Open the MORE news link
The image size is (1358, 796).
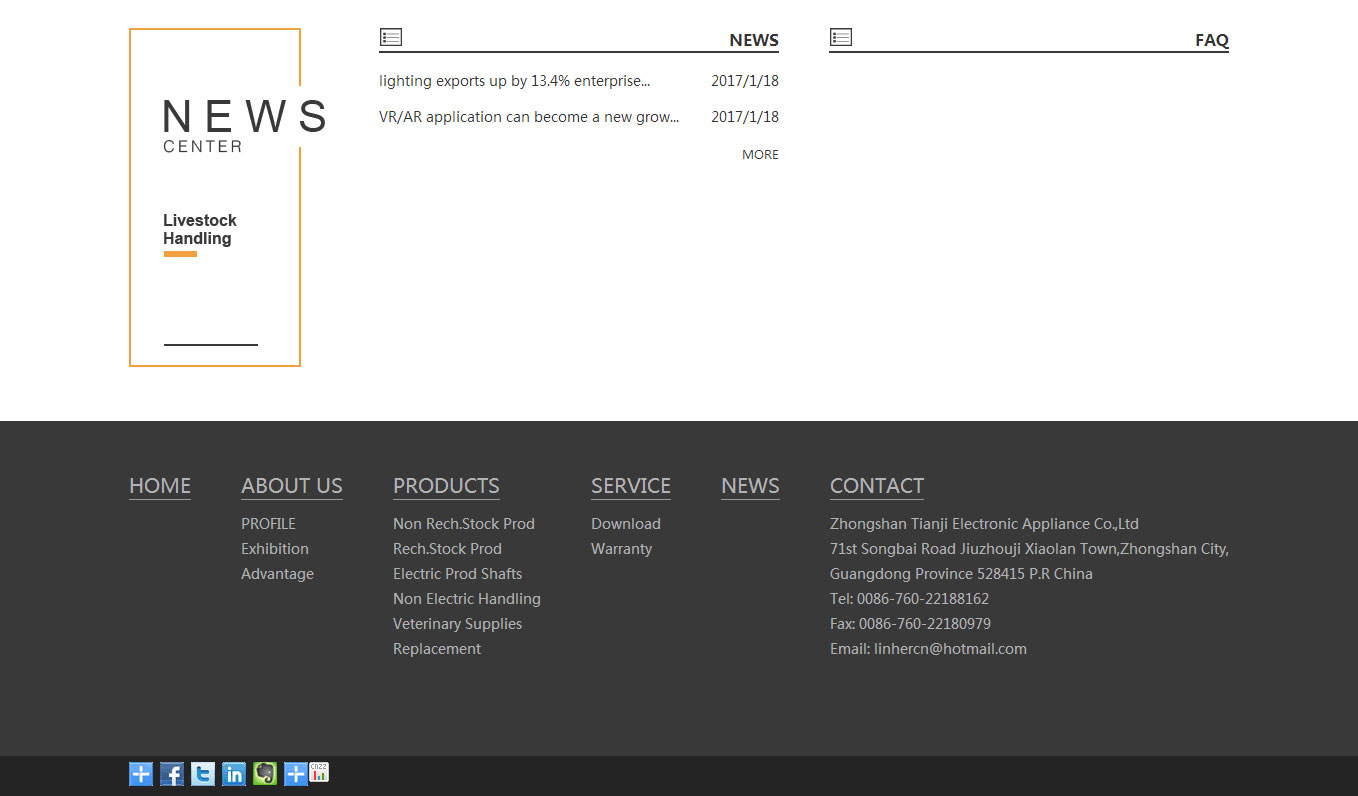tap(760, 154)
